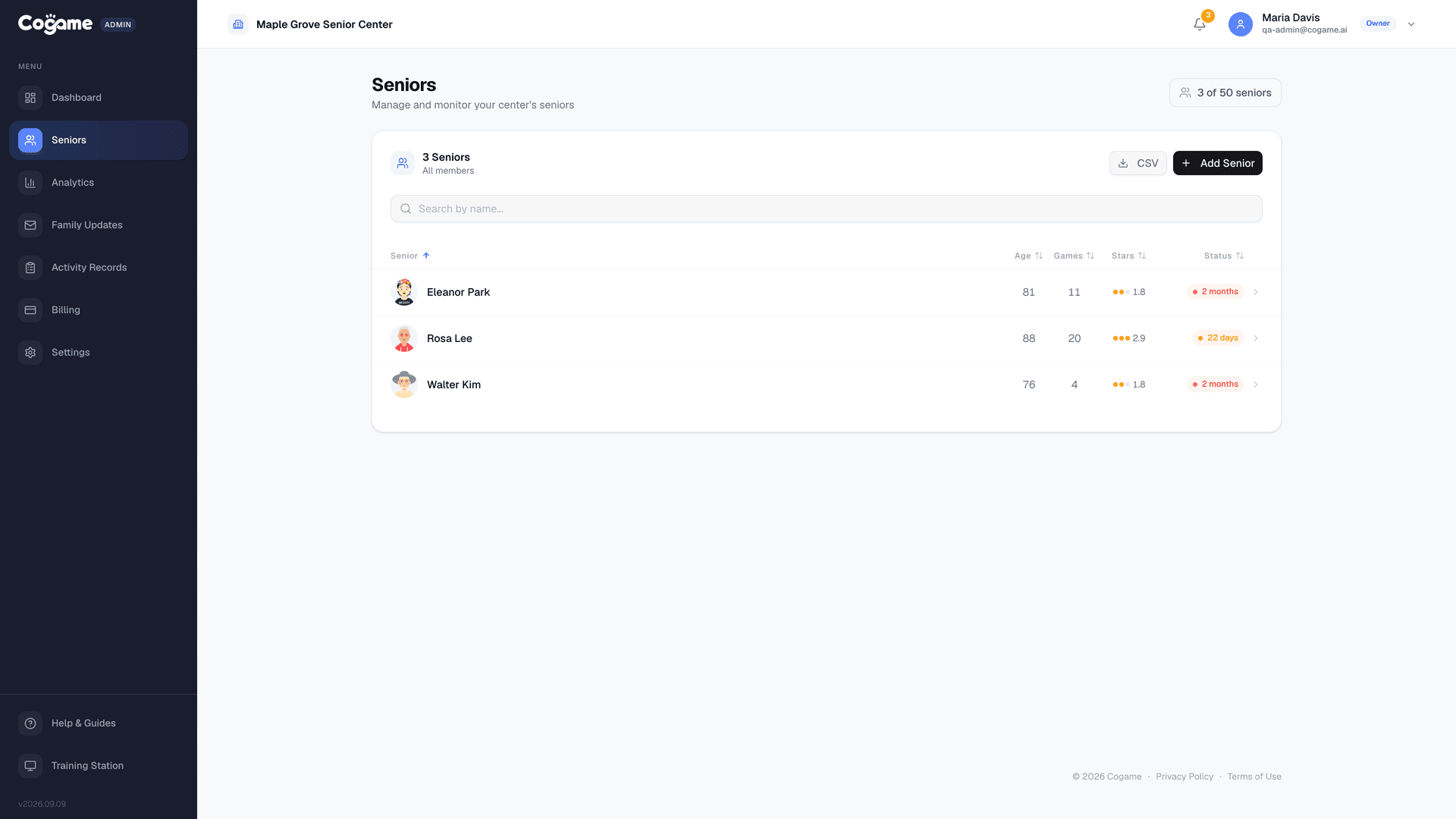The width and height of the screenshot is (1456, 819).
Task: Open Family Updates from the sidebar
Action: click(x=99, y=225)
